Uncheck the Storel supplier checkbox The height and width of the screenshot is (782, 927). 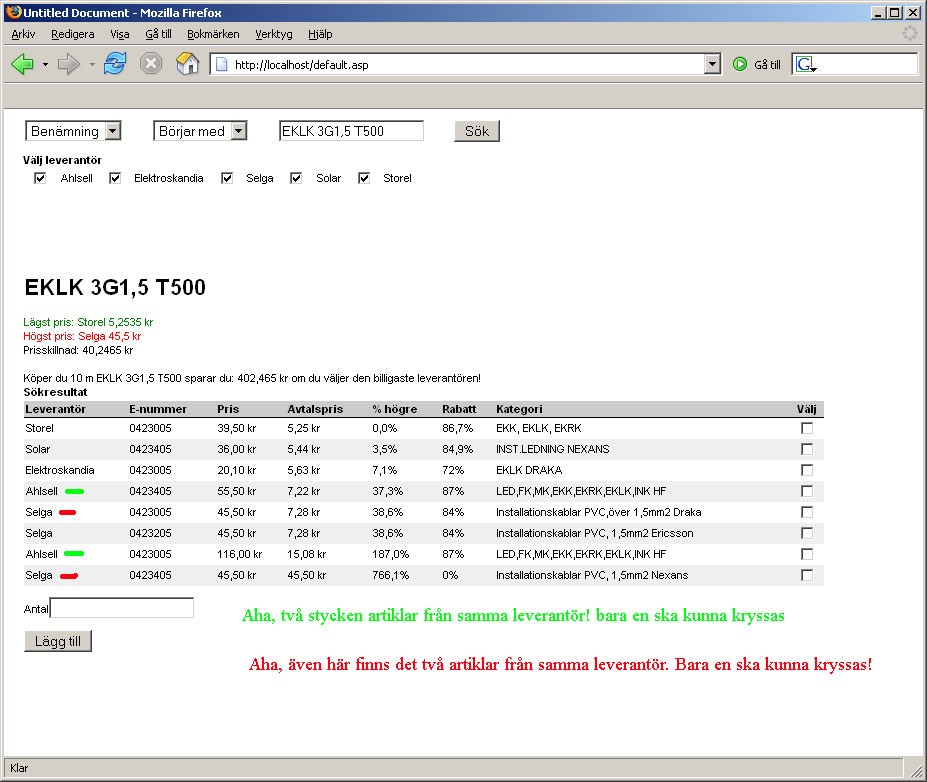[364, 178]
